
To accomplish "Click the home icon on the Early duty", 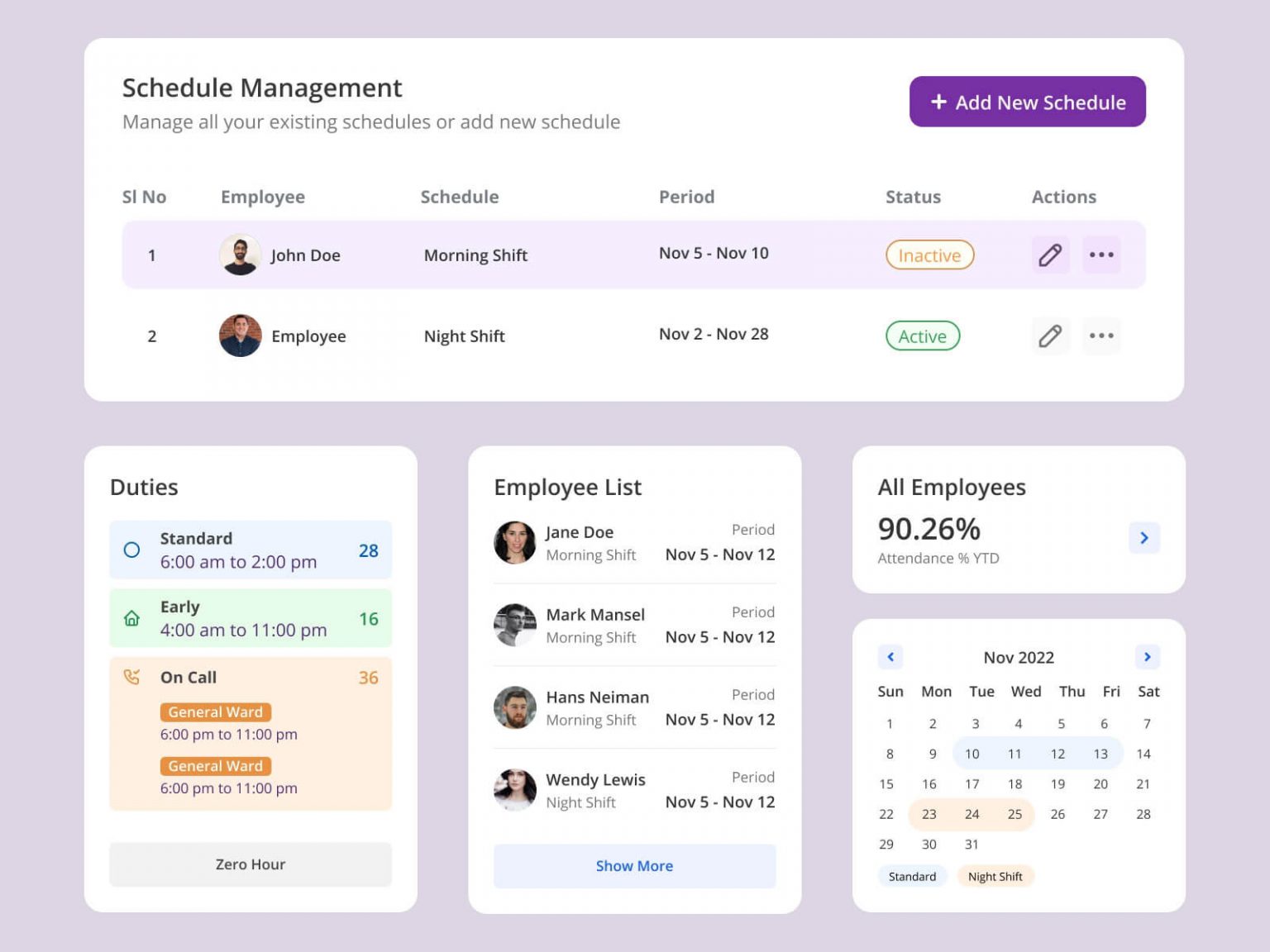I will [132, 618].
